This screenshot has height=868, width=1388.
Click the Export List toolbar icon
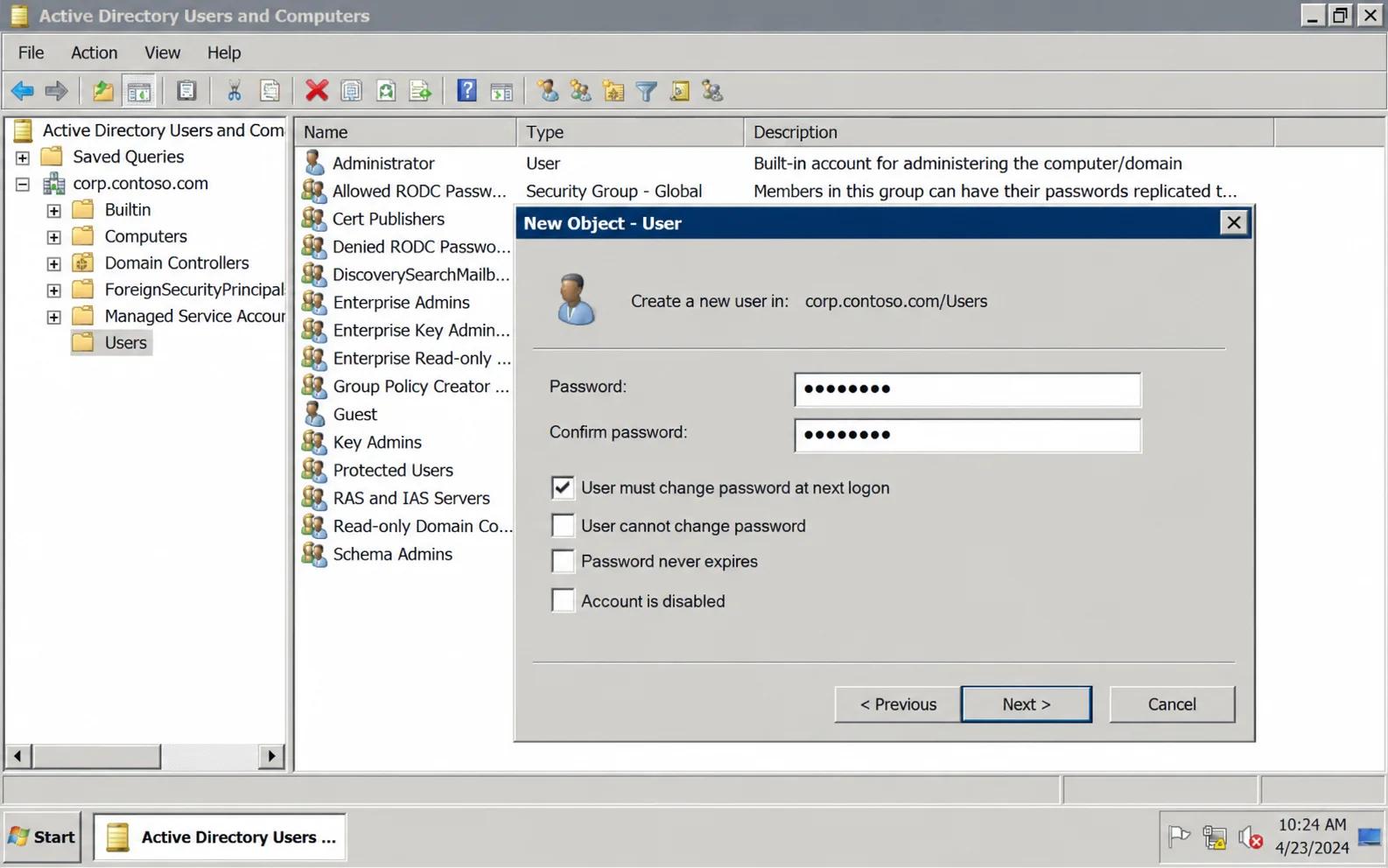[x=421, y=91]
